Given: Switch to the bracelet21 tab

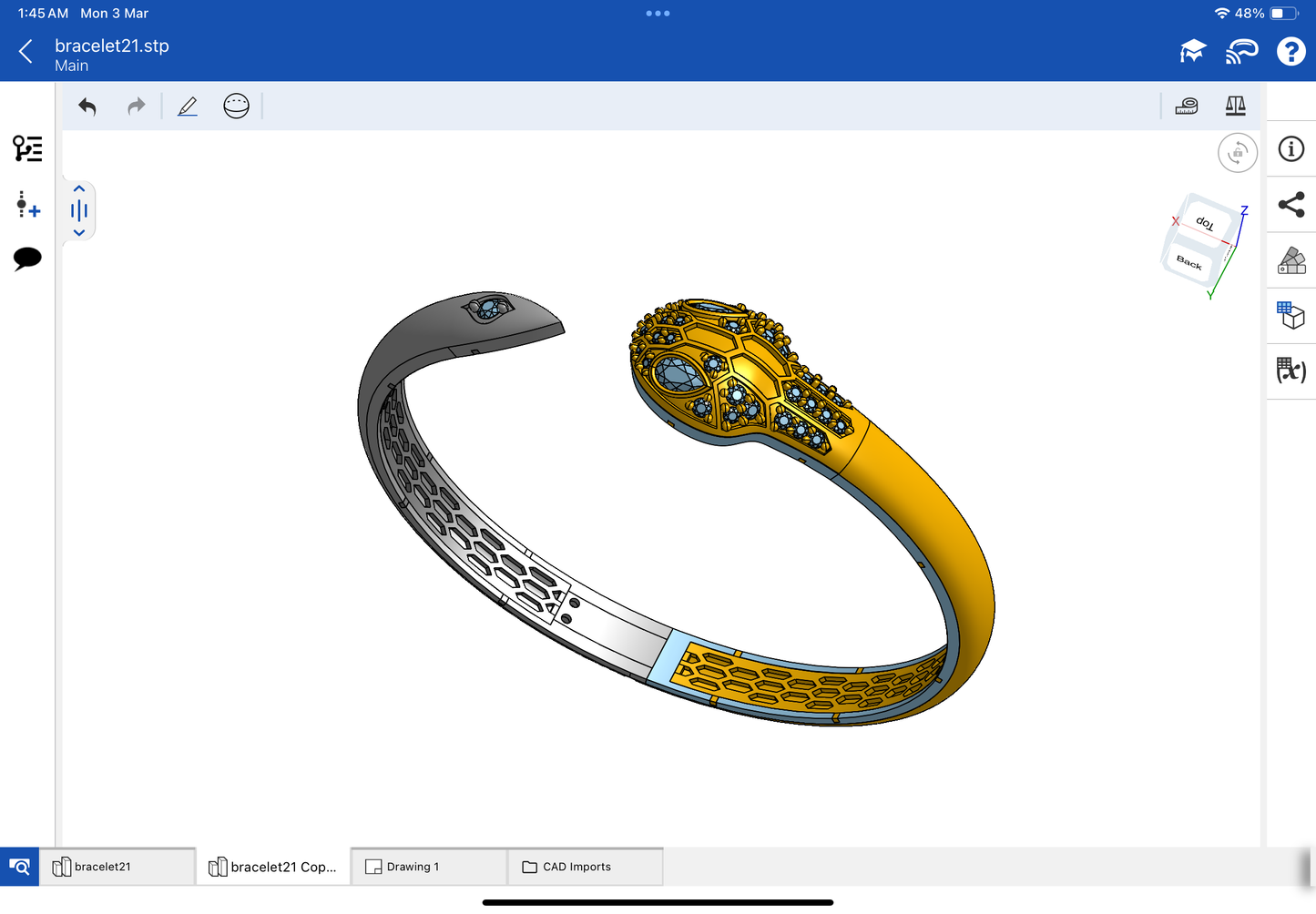Looking at the screenshot, I should pyautogui.click(x=117, y=867).
